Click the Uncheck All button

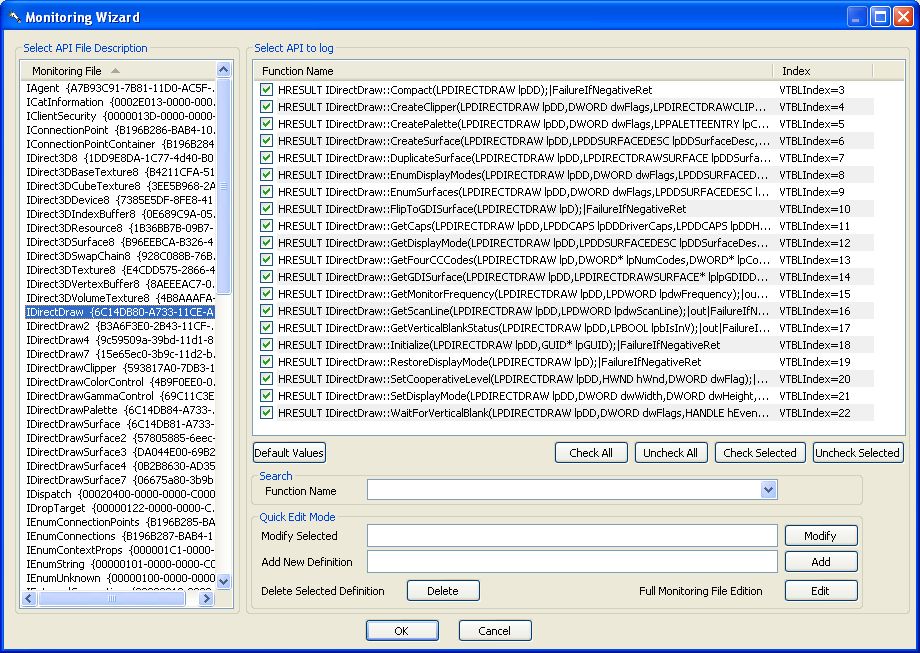click(x=671, y=453)
